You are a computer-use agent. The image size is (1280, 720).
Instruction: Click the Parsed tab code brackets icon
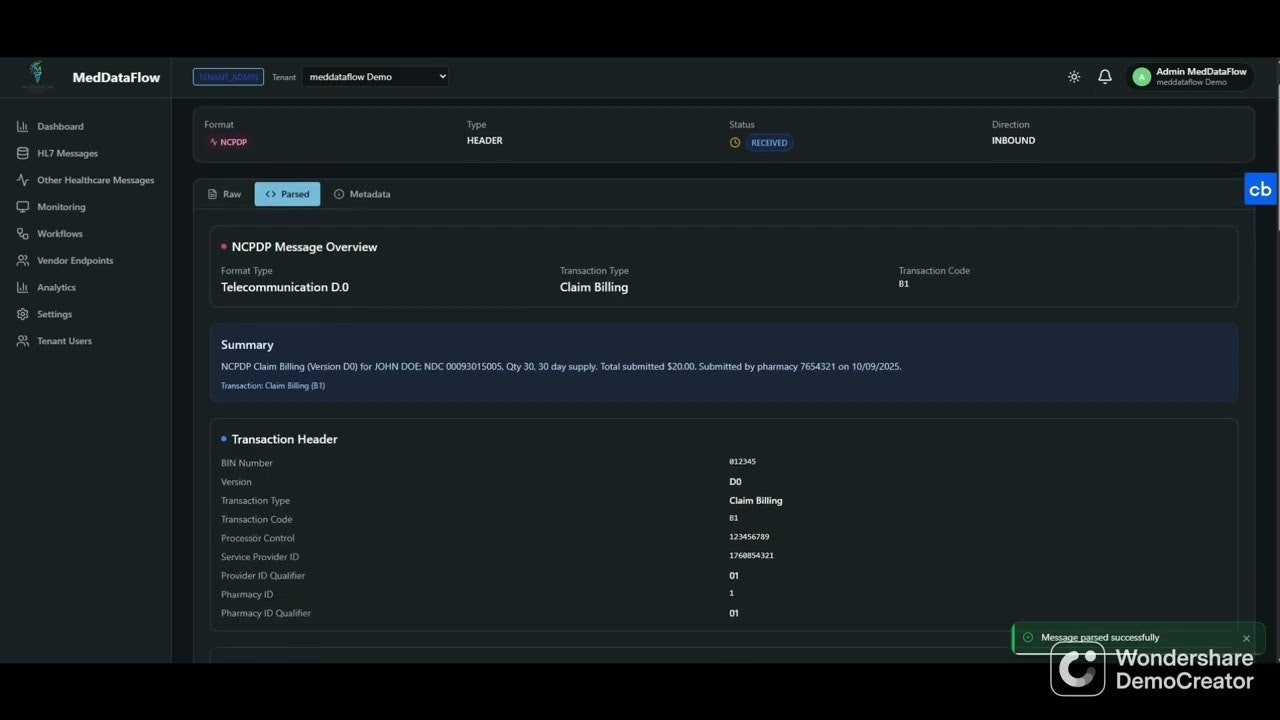click(270, 194)
